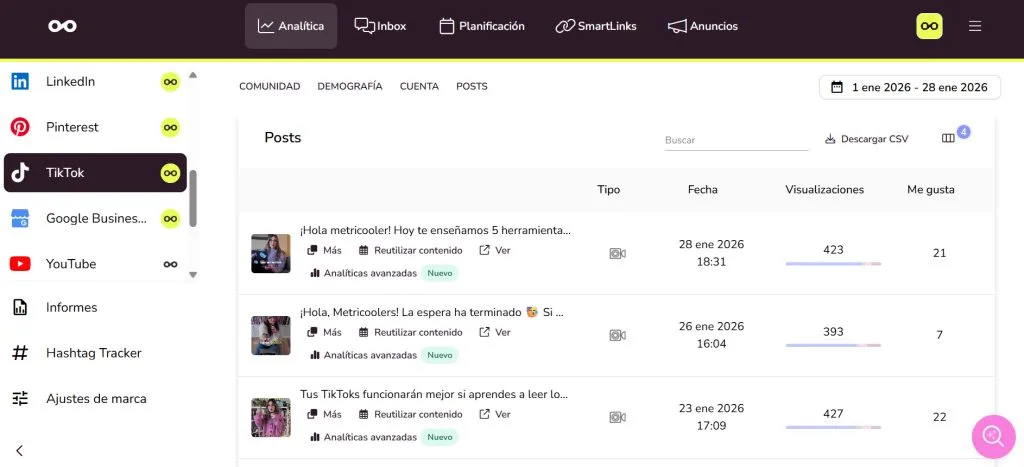This screenshot has width=1024, height=467.
Task: Open thumbnail of the 26 ene post
Action: click(271, 336)
